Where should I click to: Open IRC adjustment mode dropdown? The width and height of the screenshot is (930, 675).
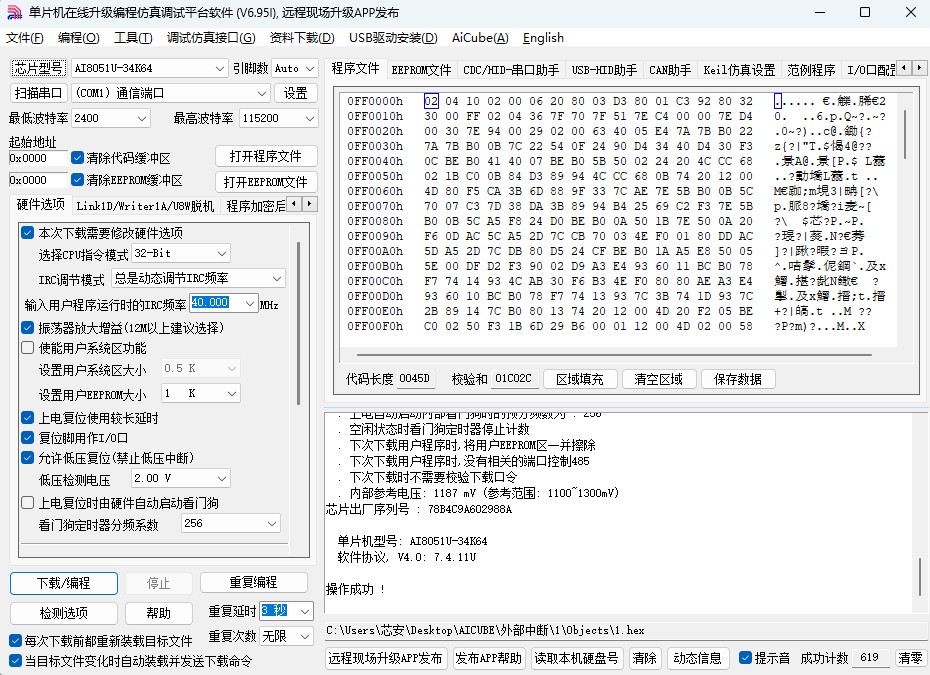tap(198, 278)
